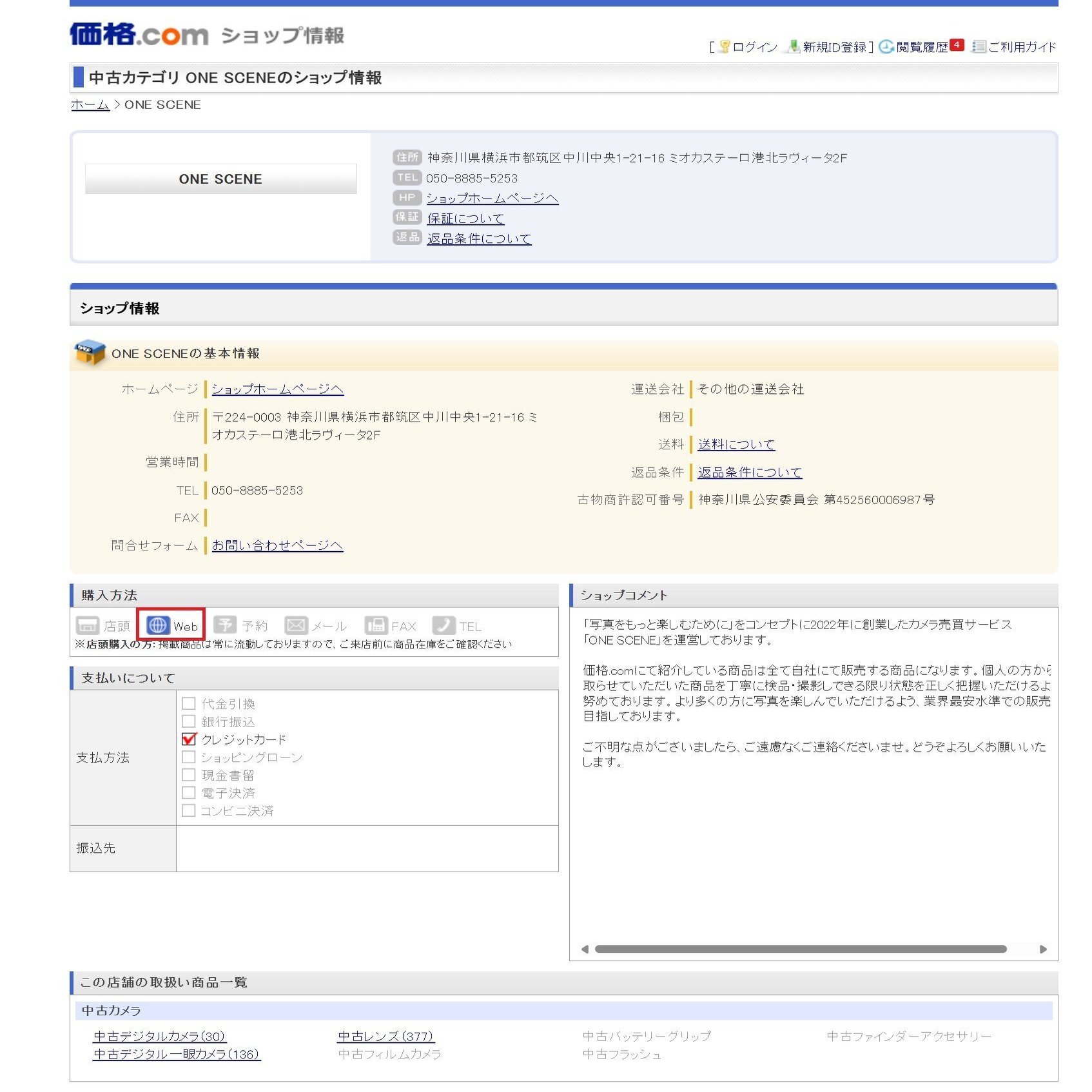Click the TEL phone purchase icon
Image resolution: width=1092 pixels, height=1092 pixels.
coord(444,625)
